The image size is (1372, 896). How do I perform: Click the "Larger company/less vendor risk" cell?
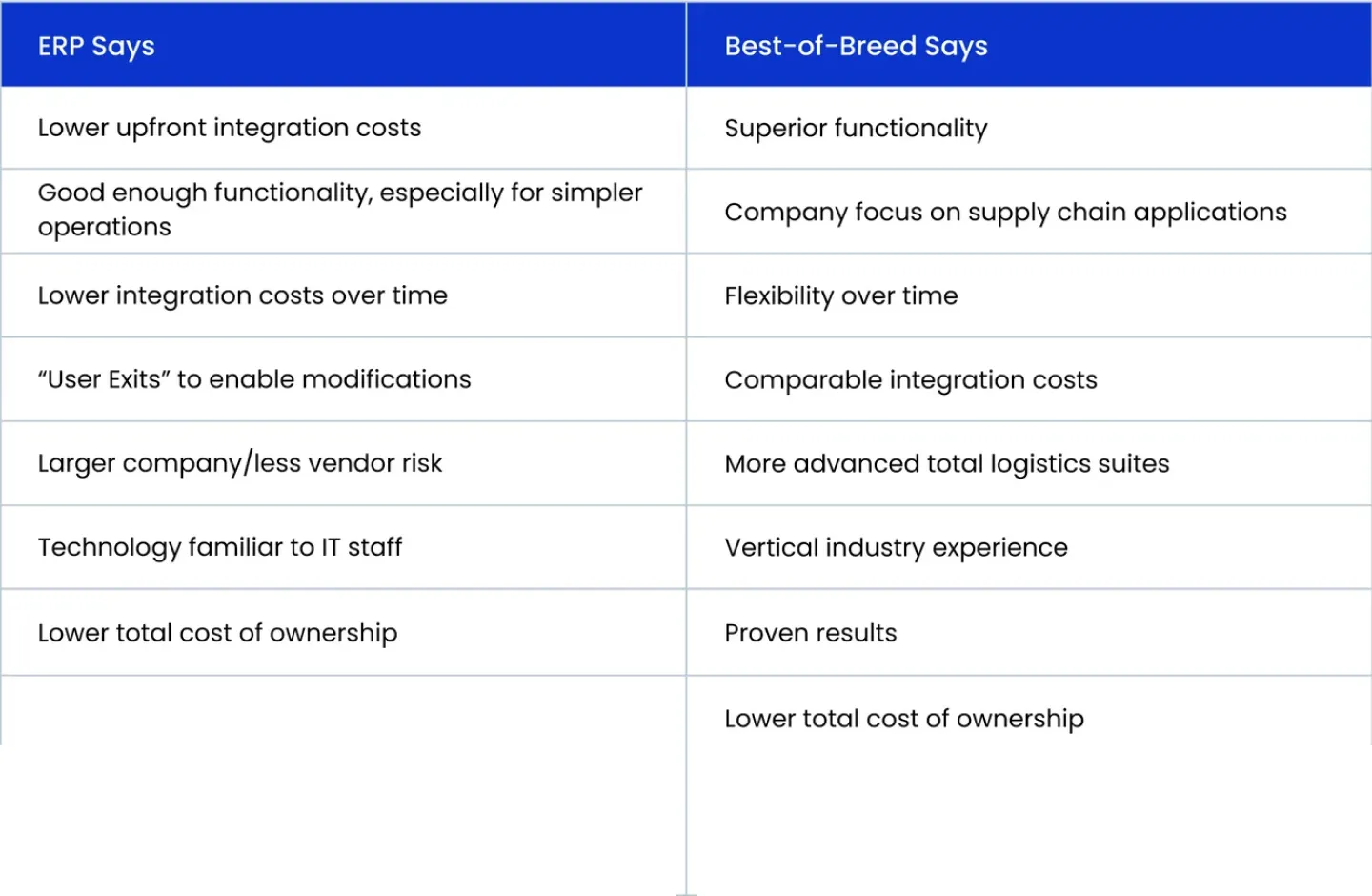pos(240,463)
